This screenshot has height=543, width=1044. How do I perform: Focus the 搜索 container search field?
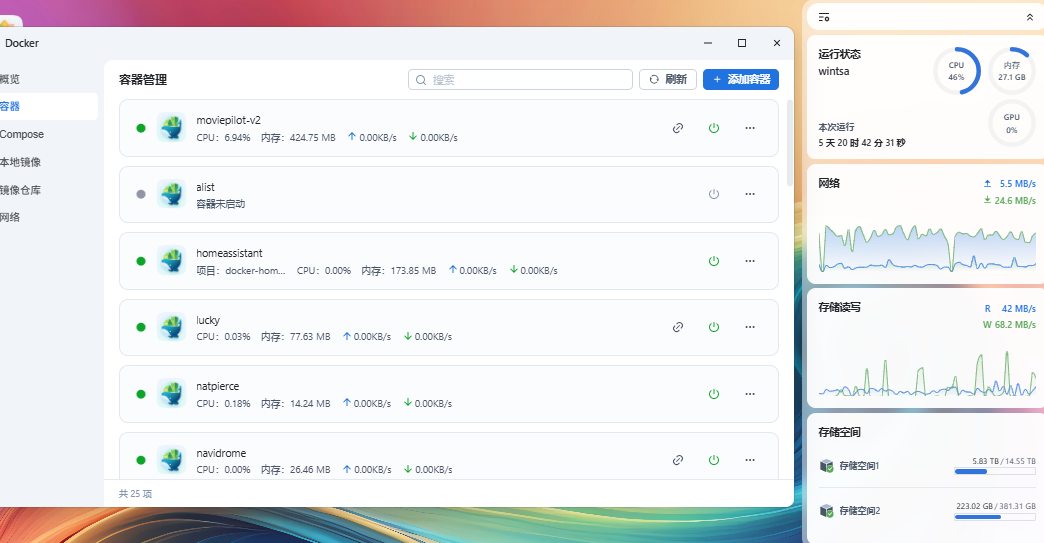pyautogui.click(x=520, y=79)
